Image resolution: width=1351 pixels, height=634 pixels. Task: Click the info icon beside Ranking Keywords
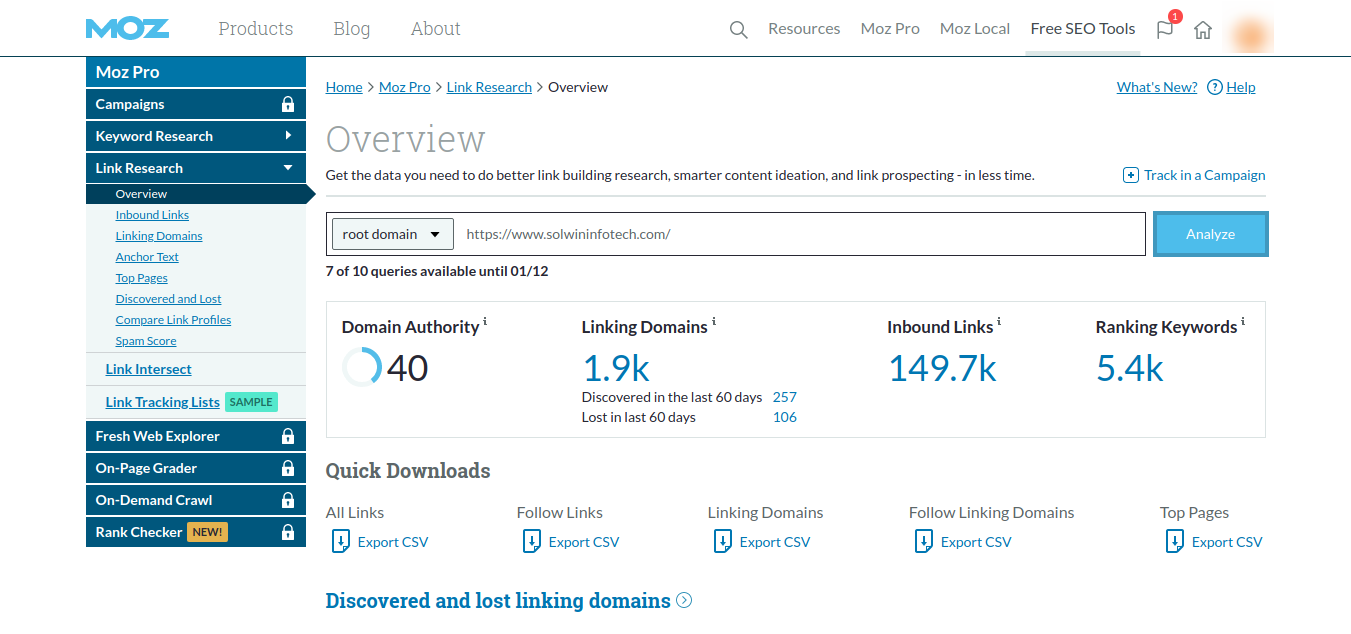1241,320
